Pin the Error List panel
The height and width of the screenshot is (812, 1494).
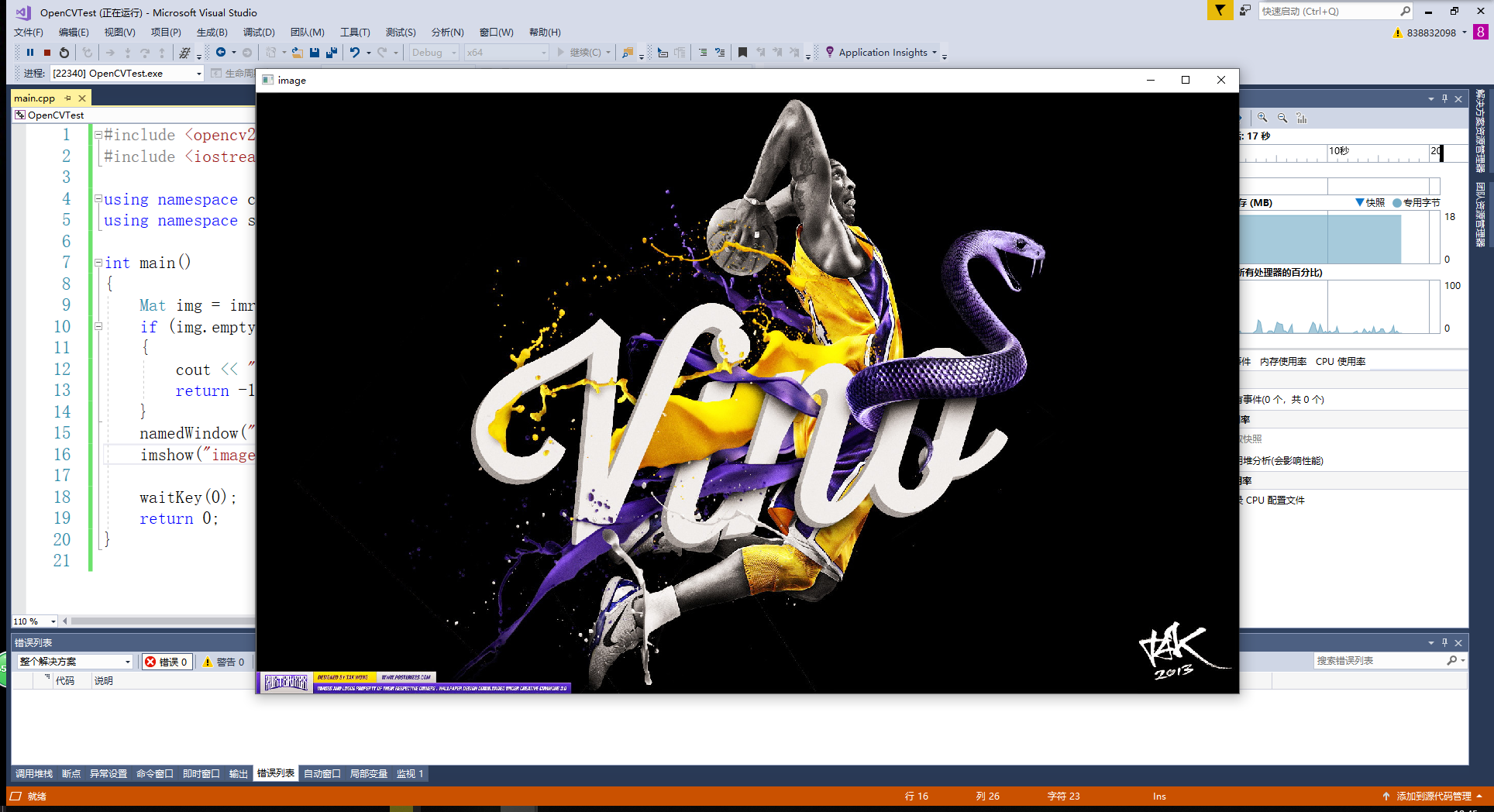1444,642
